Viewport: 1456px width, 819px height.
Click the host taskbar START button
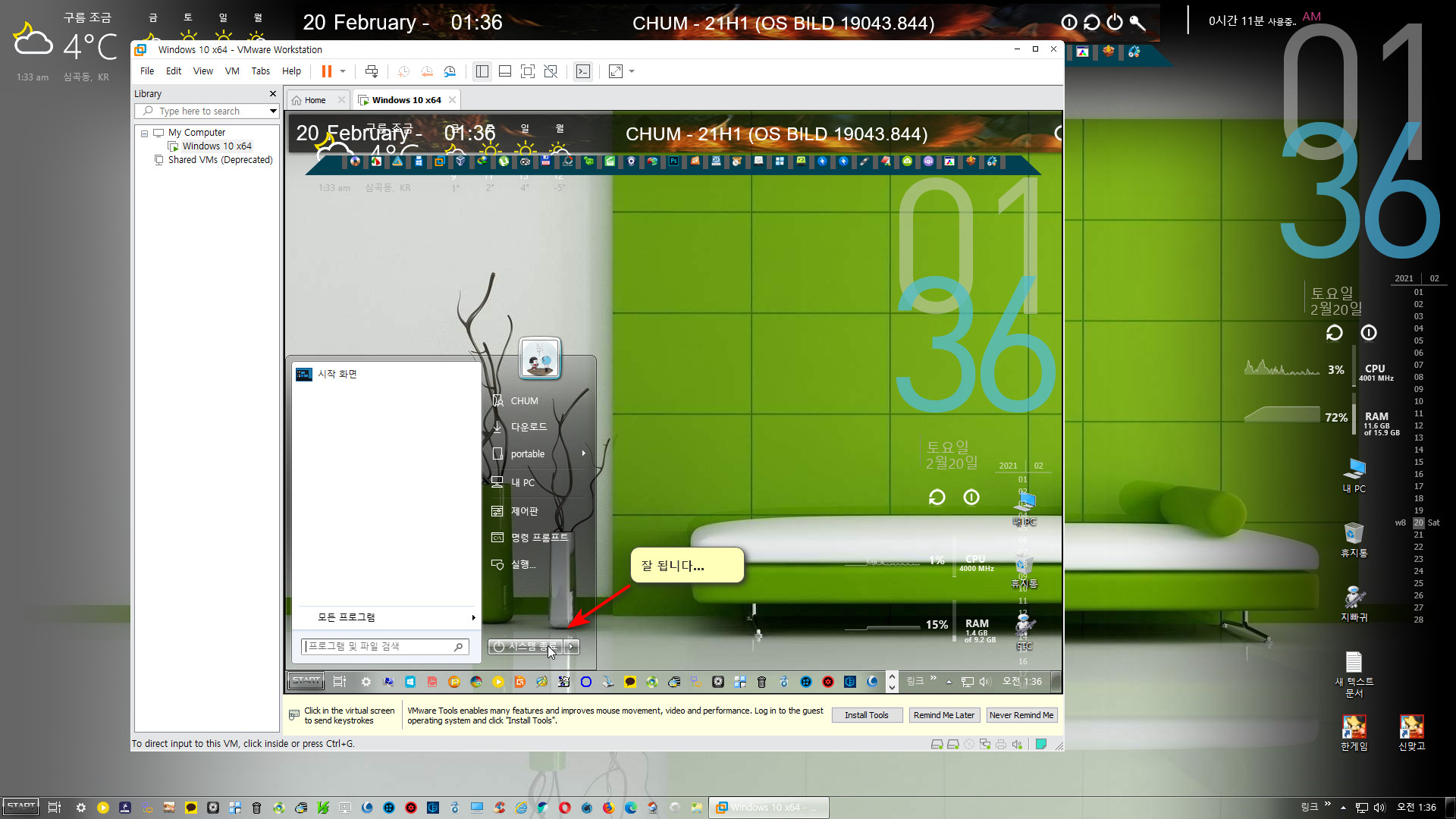[x=20, y=807]
